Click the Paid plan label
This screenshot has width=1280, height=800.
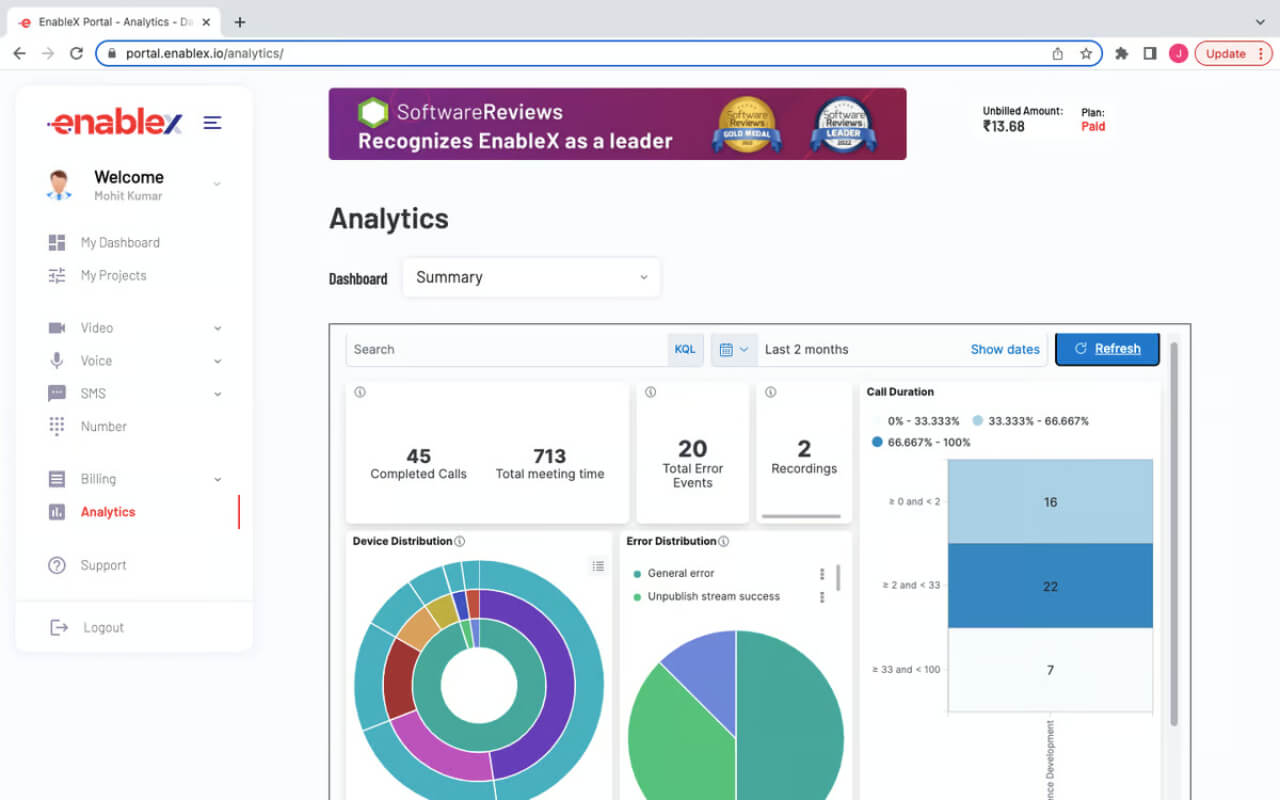tap(1093, 127)
